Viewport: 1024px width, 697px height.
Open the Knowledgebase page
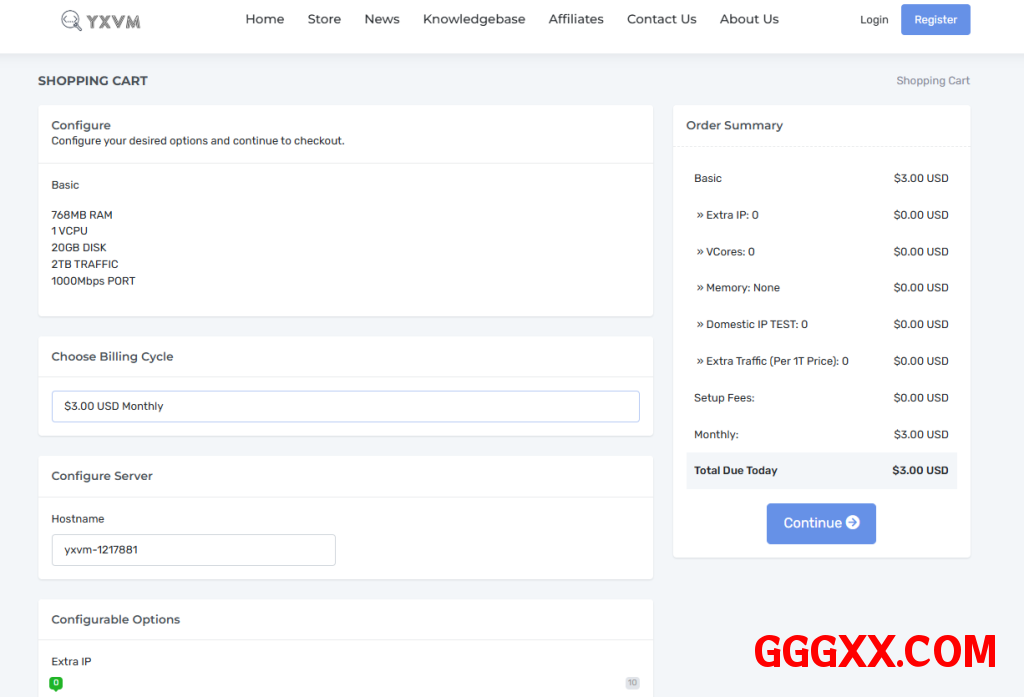point(474,19)
